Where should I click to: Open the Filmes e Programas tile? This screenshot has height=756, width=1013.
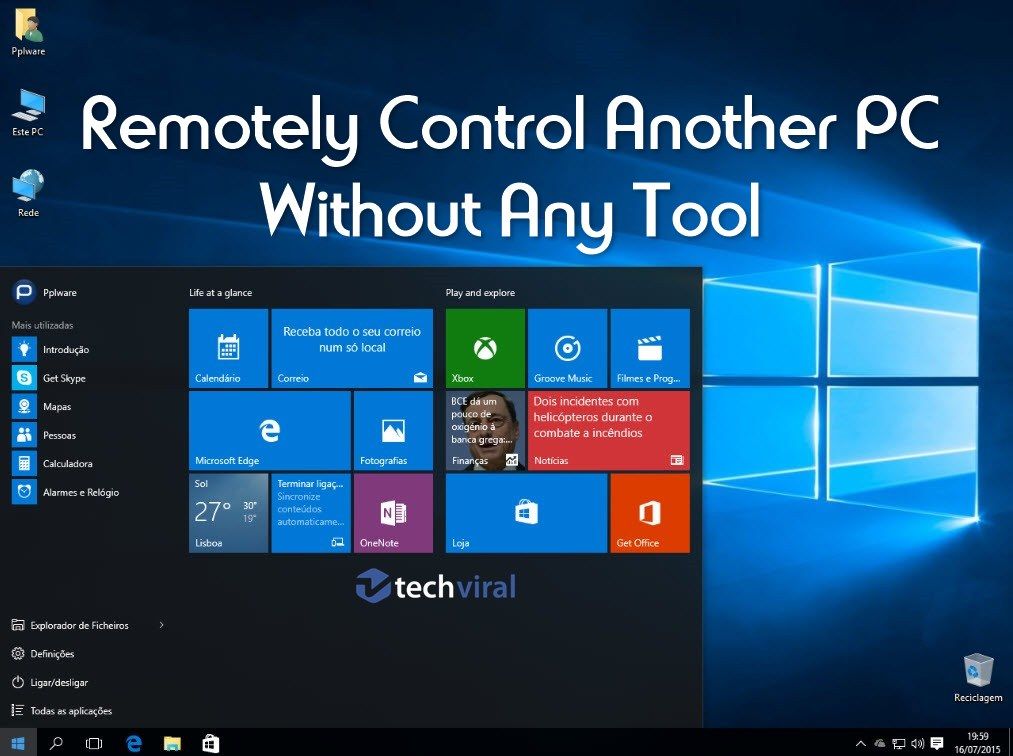(650, 348)
